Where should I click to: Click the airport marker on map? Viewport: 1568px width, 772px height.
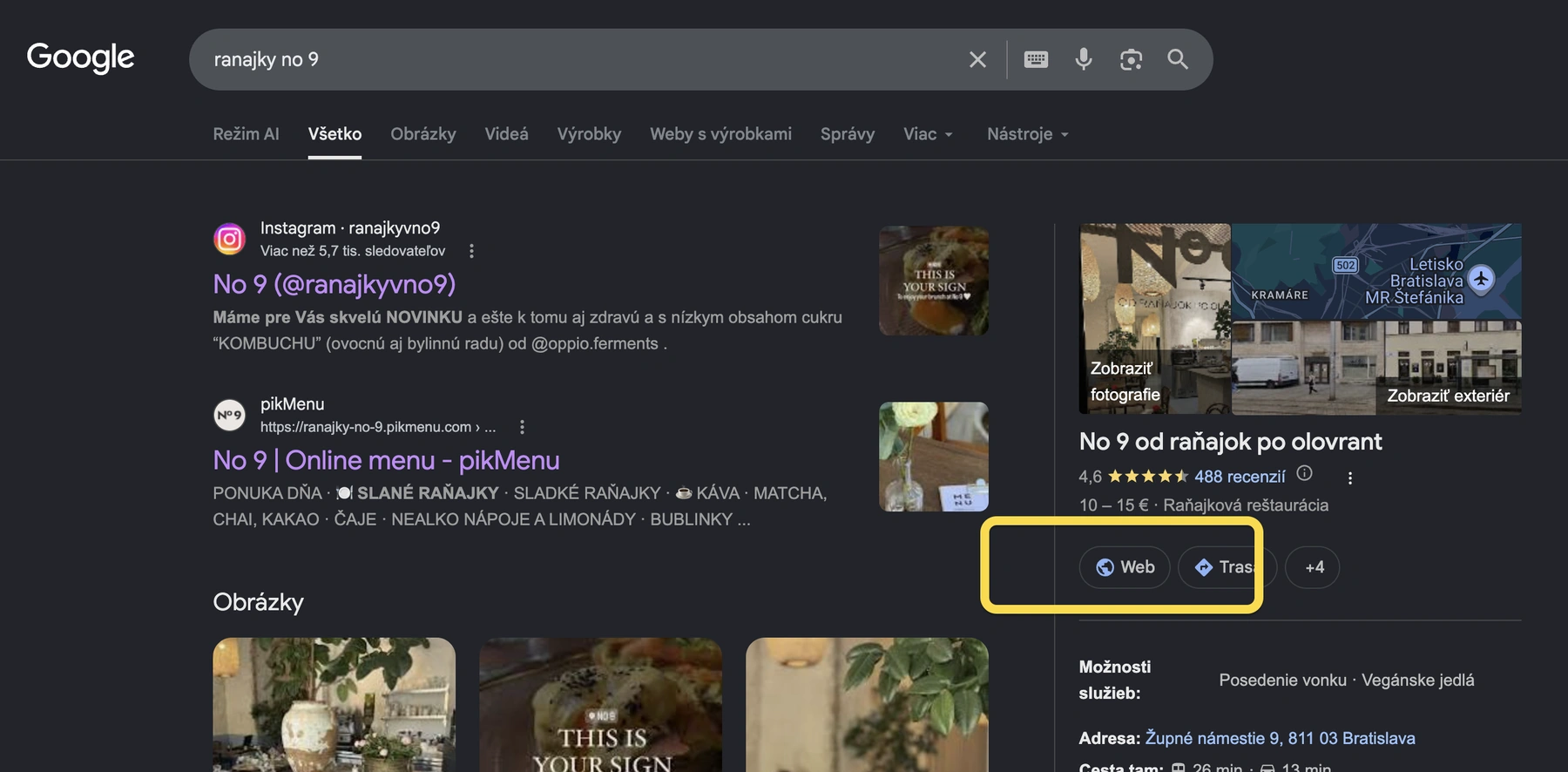[x=1481, y=279]
